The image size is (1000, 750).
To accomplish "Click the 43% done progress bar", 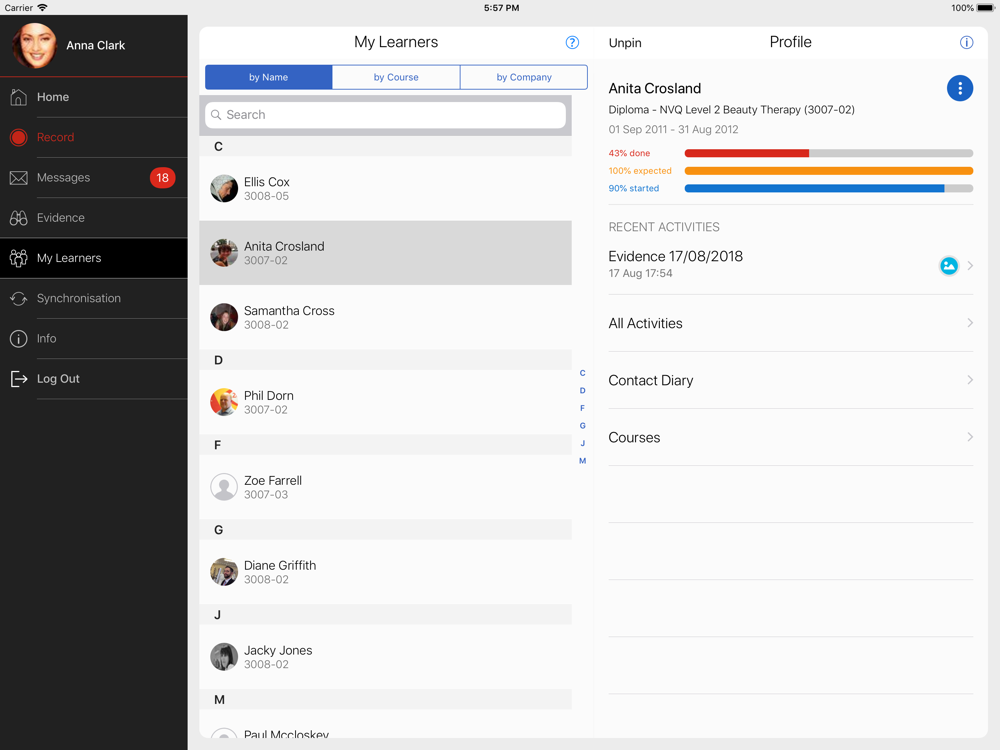I will [x=828, y=153].
